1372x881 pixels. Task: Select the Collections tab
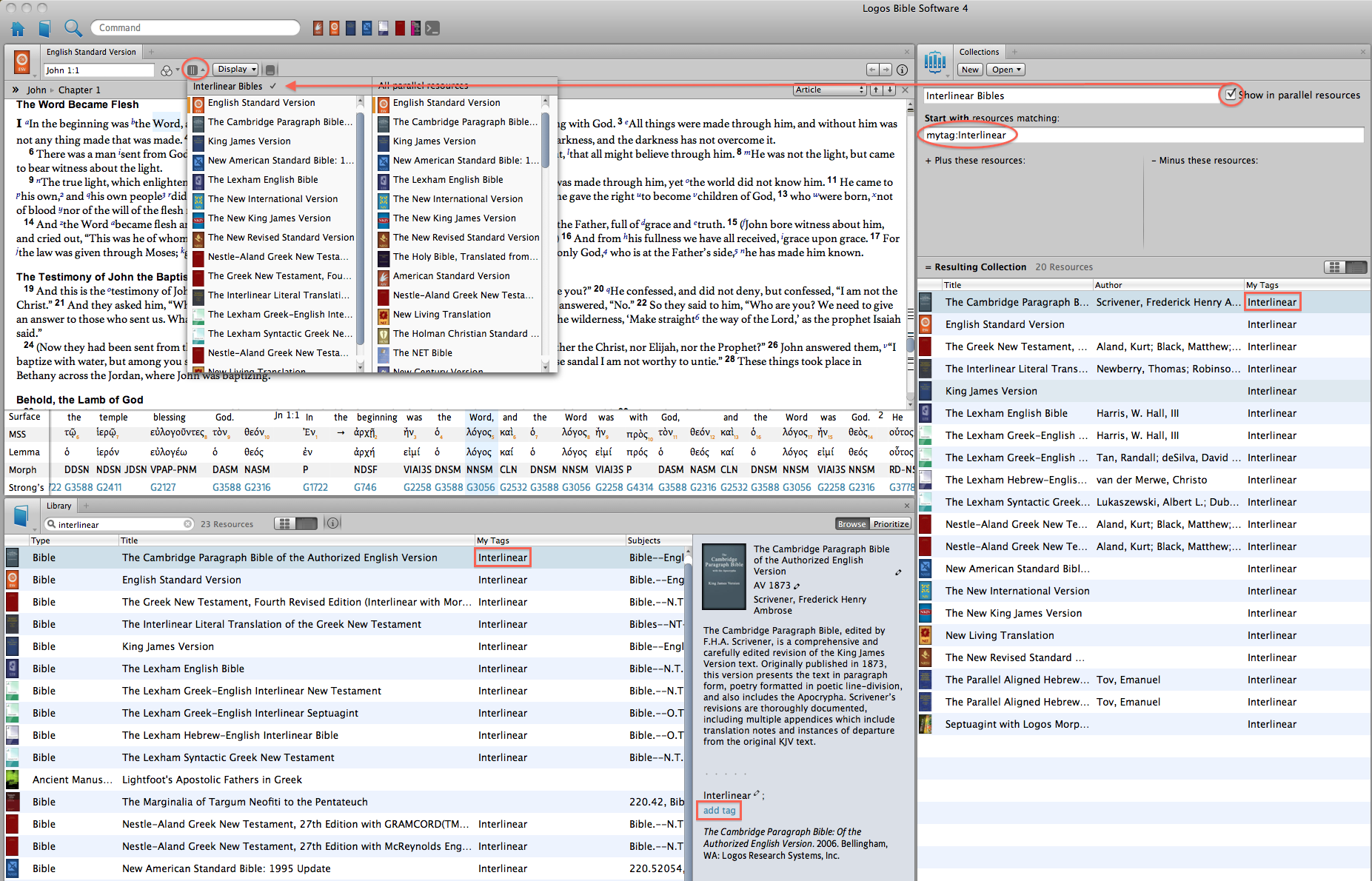(979, 52)
